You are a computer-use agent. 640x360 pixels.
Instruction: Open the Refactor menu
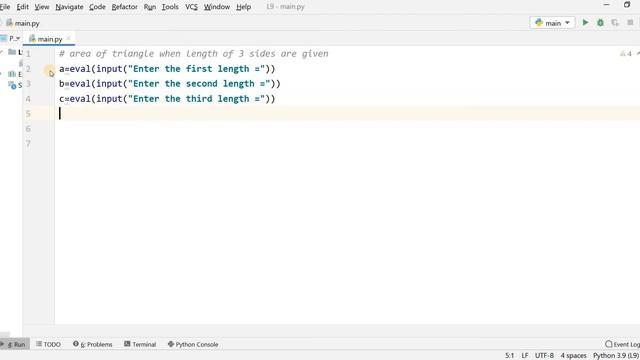124,7
